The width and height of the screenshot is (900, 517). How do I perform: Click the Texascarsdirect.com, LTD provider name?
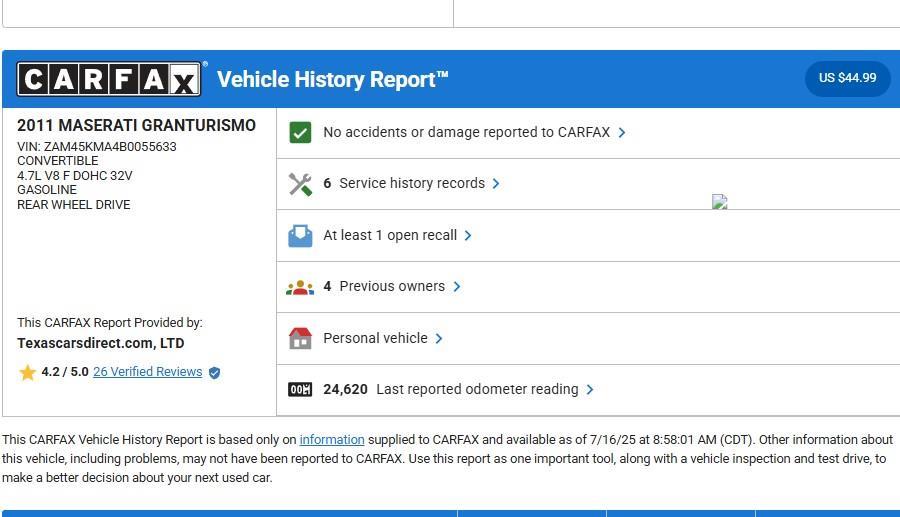point(100,343)
